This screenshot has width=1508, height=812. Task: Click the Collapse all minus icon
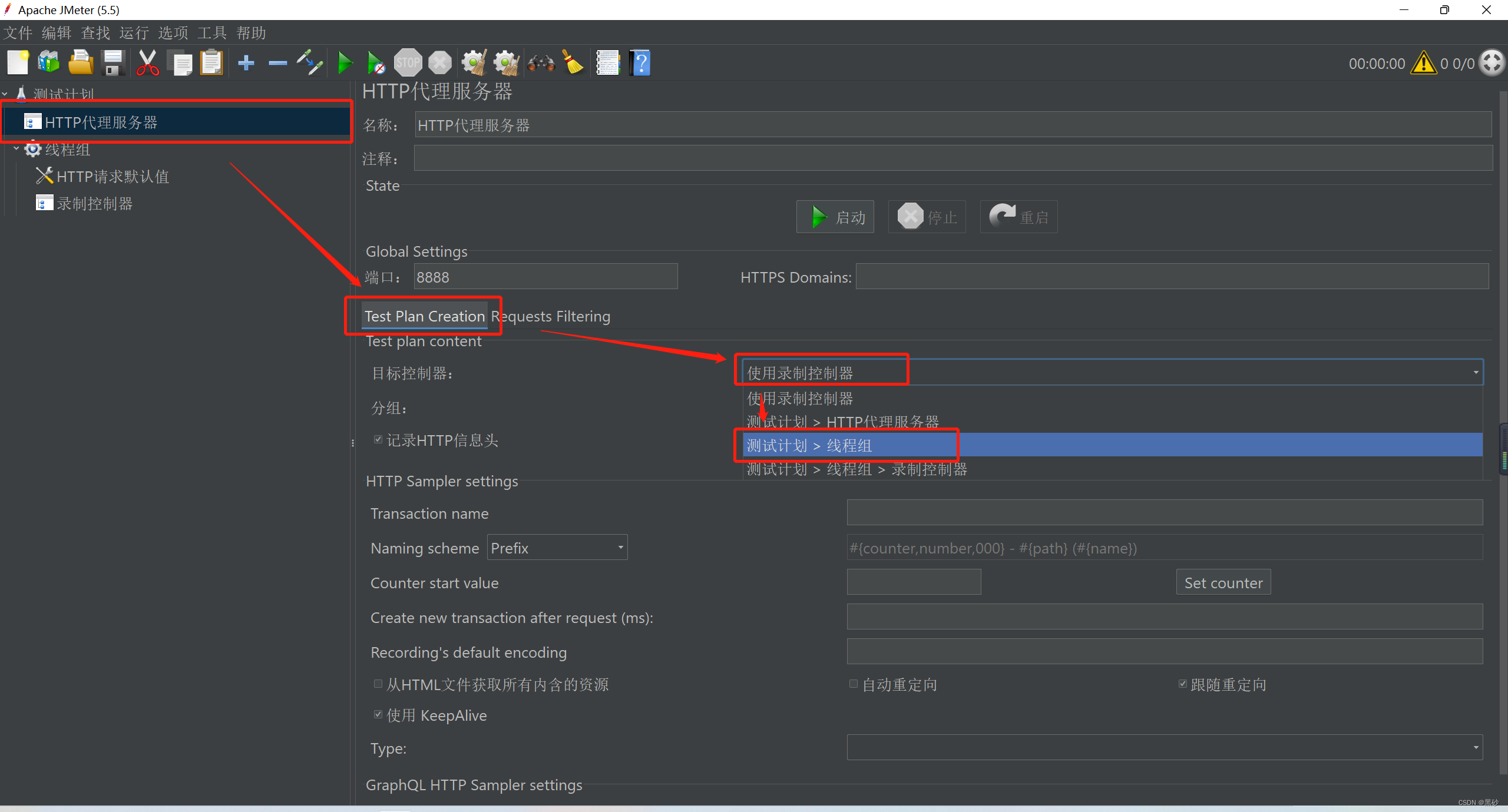(x=277, y=62)
